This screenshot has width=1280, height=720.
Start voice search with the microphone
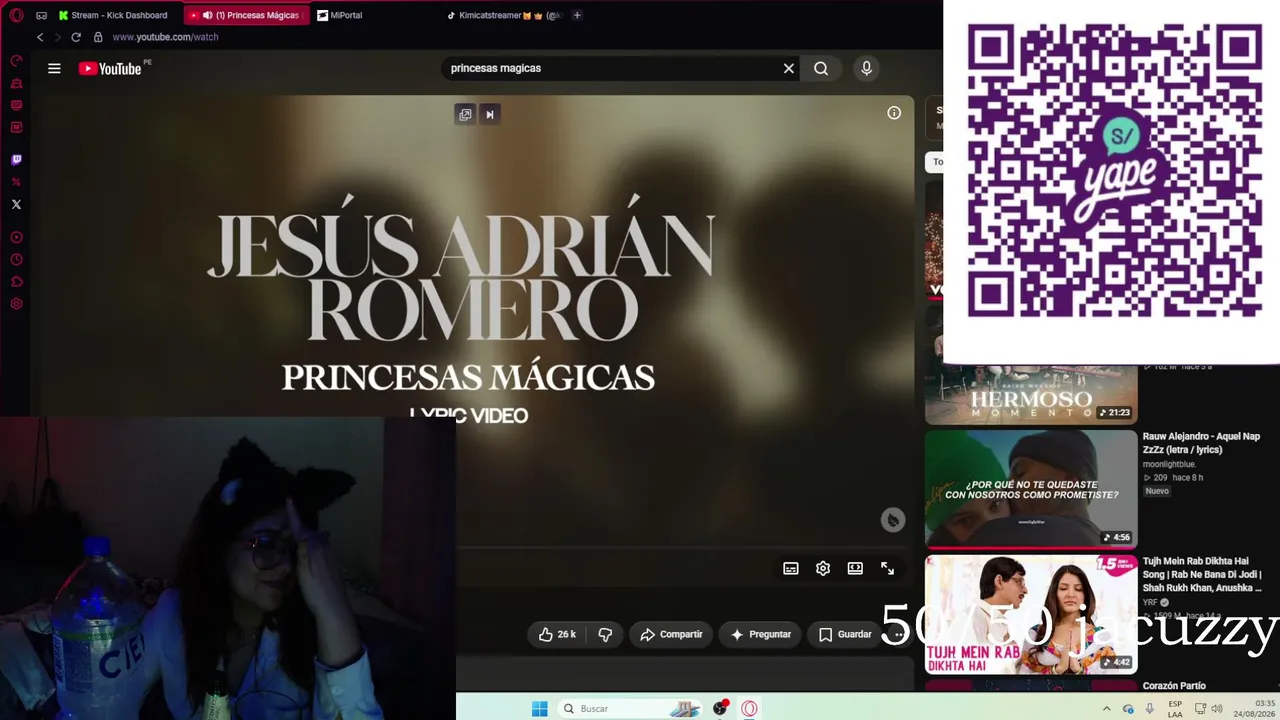[x=866, y=68]
